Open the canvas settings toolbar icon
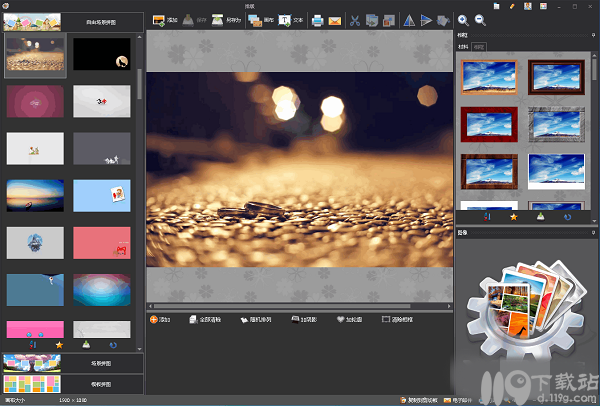Screen dimensions: 600x406 coord(255,20)
